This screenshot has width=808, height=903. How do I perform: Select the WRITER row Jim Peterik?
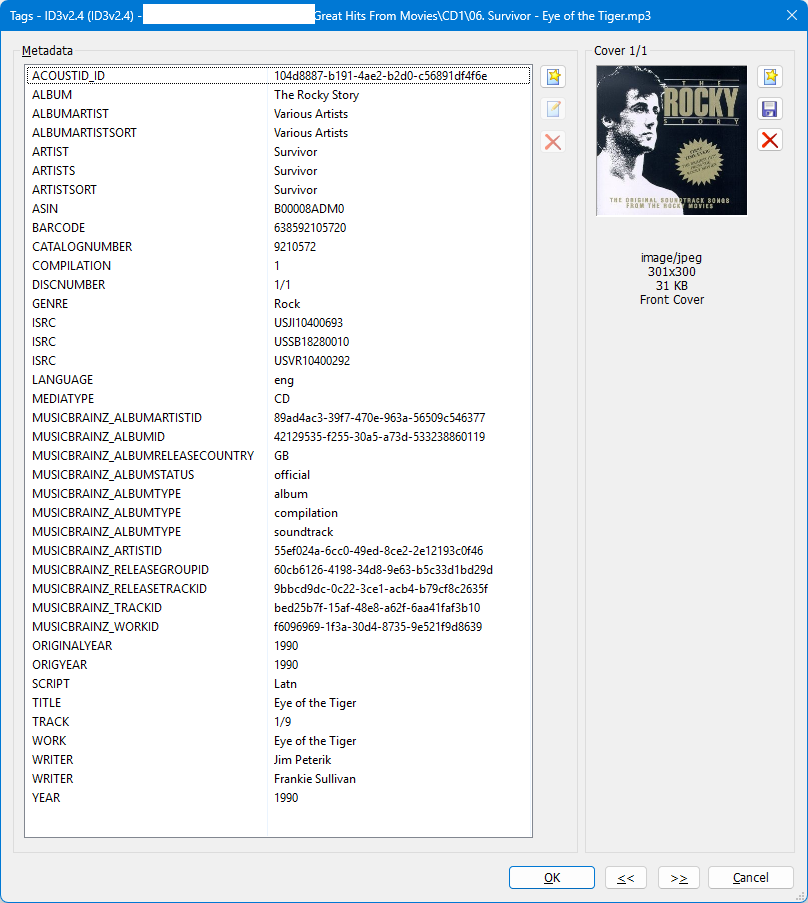click(278, 760)
